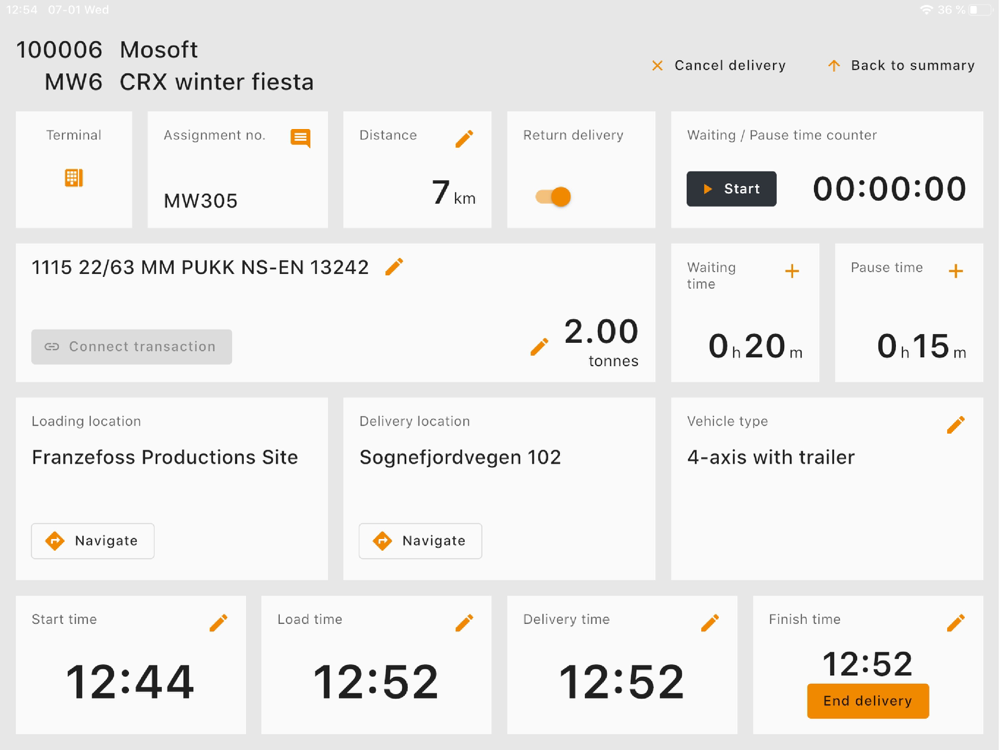1000x750 pixels.
Task: Edit the 2.00 tonnes quantity
Action: [540, 347]
